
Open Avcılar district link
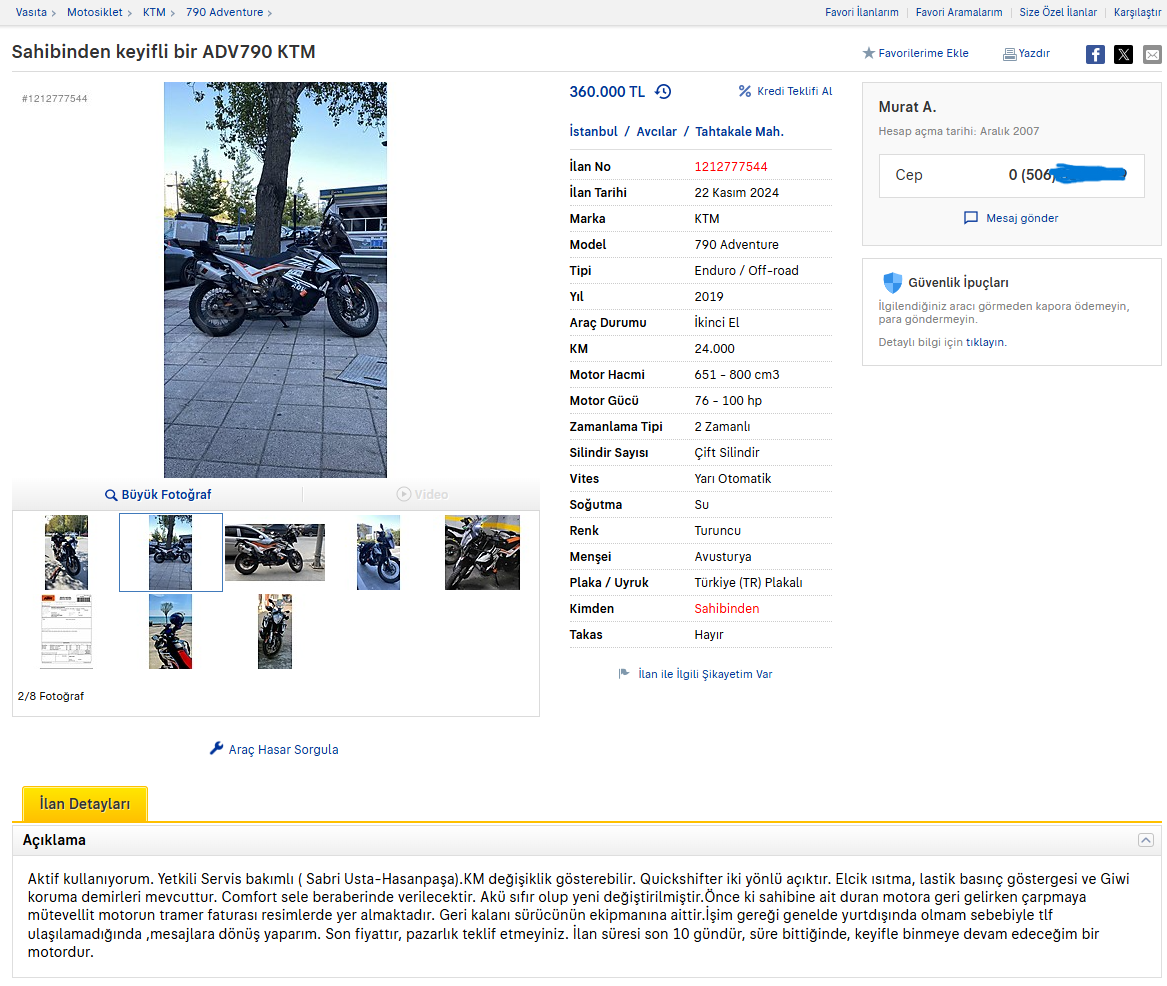656,132
